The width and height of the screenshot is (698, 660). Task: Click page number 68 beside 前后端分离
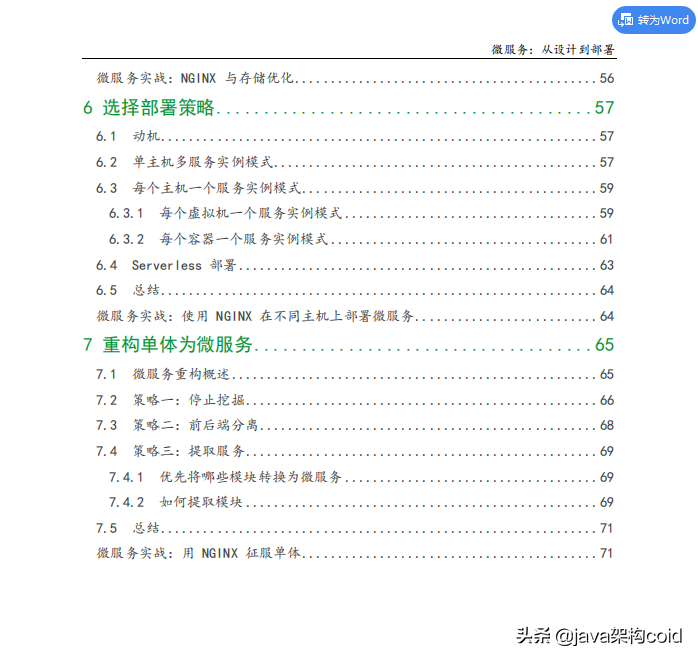607,425
